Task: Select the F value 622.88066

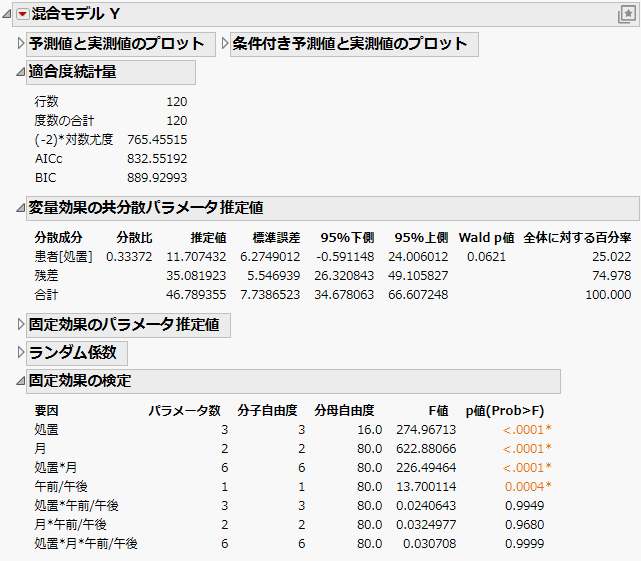Action: [x=426, y=449]
